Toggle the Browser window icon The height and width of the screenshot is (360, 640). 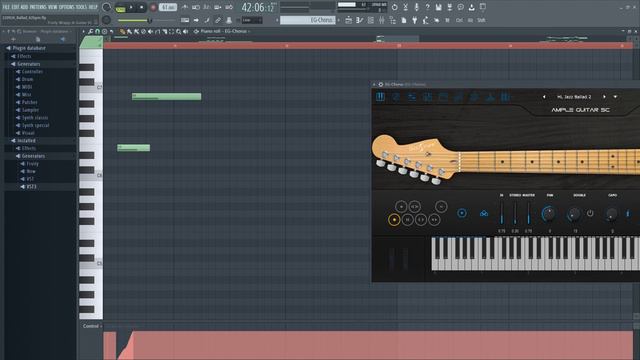tap(392, 20)
